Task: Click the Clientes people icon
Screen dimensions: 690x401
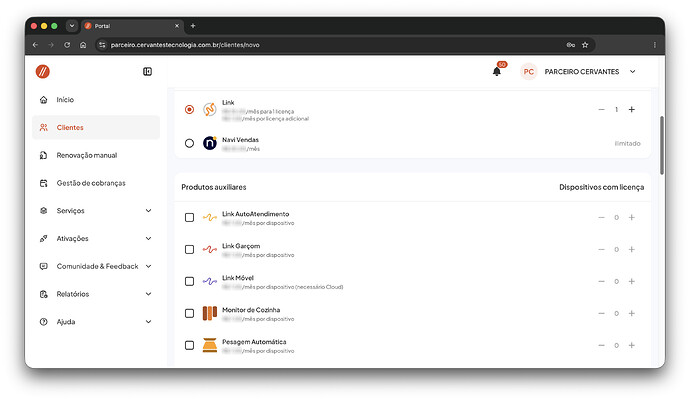Action: coord(44,127)
